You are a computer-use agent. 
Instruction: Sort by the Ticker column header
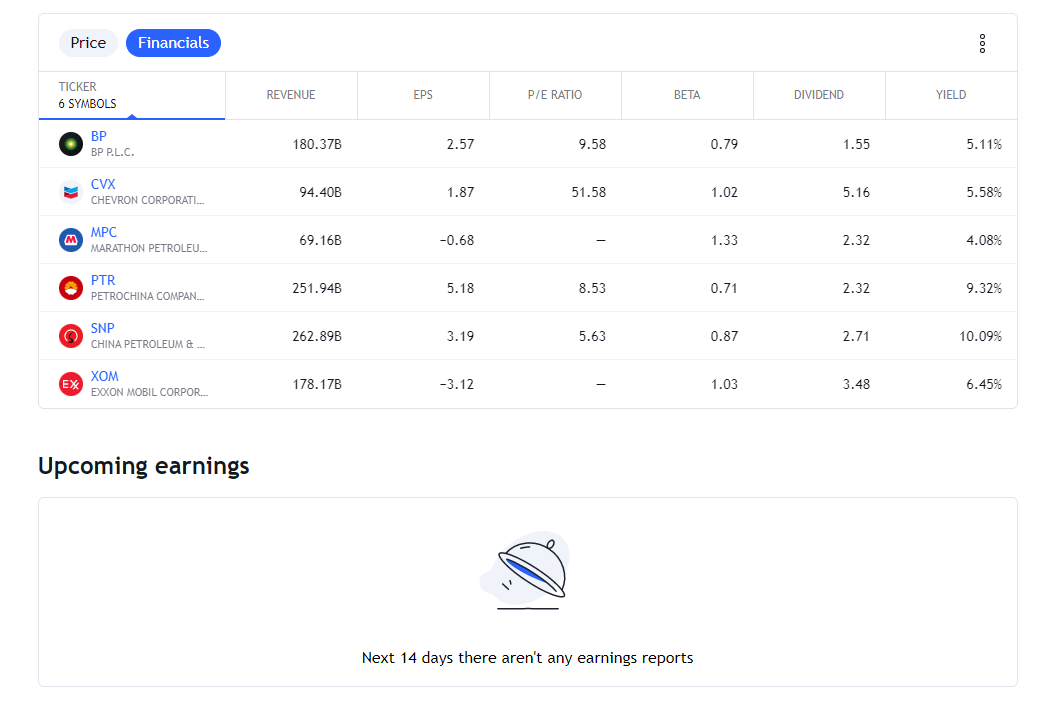click(x=132, y=95)
